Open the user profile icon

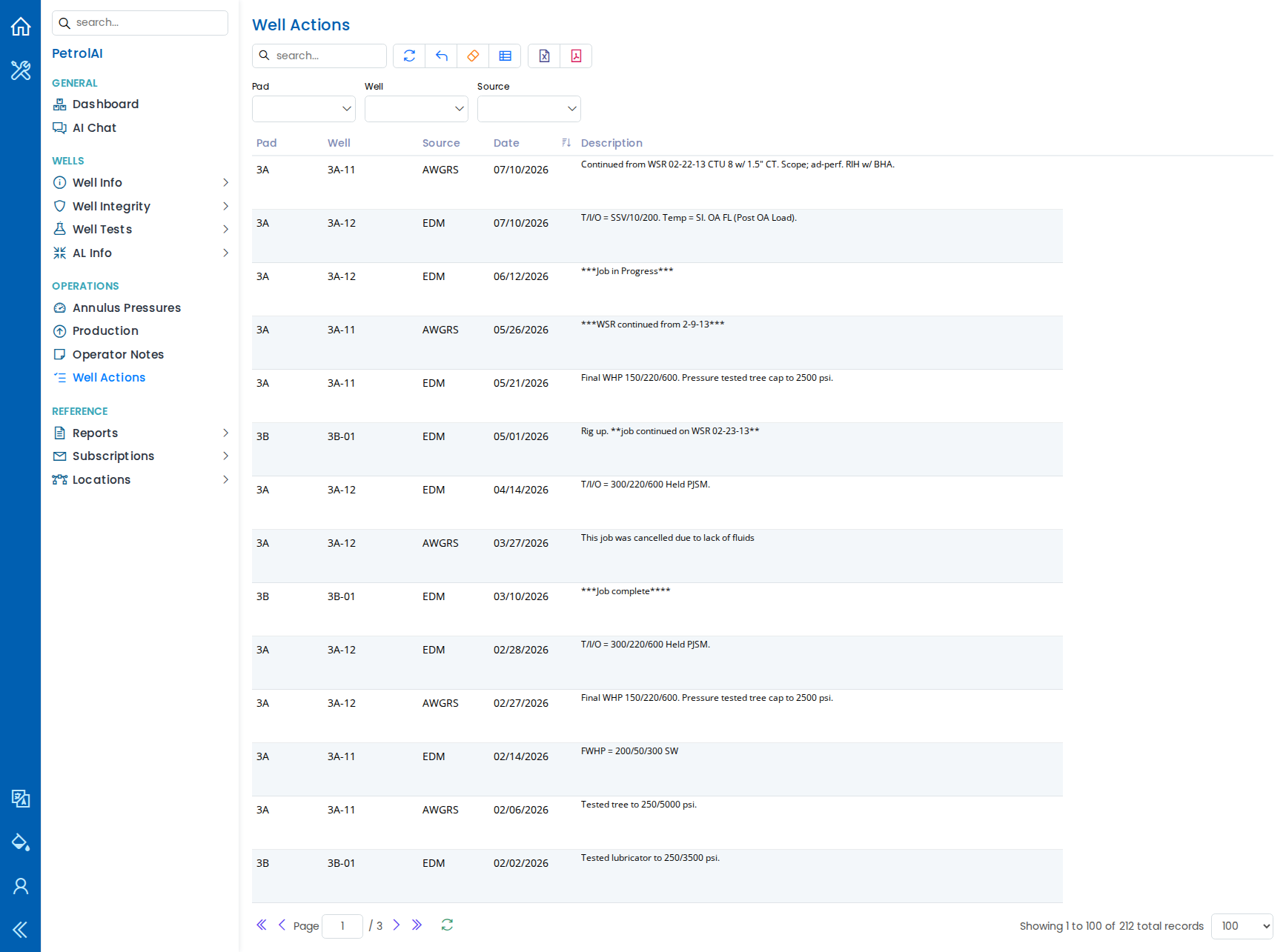click(x=21, y=886)
